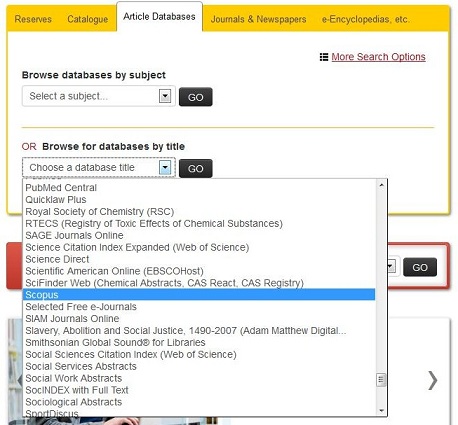Choose Sociological Abstracts
The width and height of the screenshot is (458, 425).
tap(199, 402)
